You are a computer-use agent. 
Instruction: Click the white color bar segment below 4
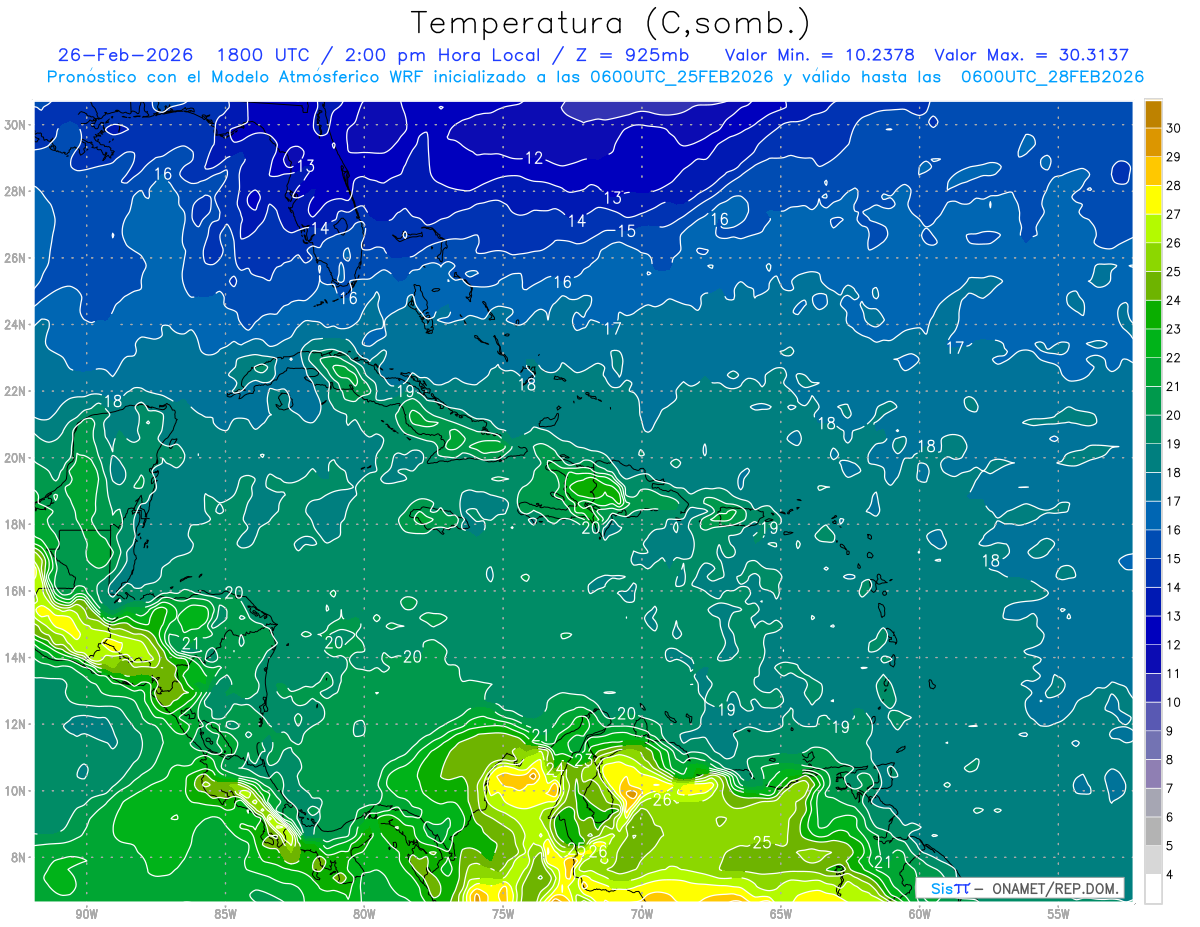pyautogui.click(x=1153, y=889)
